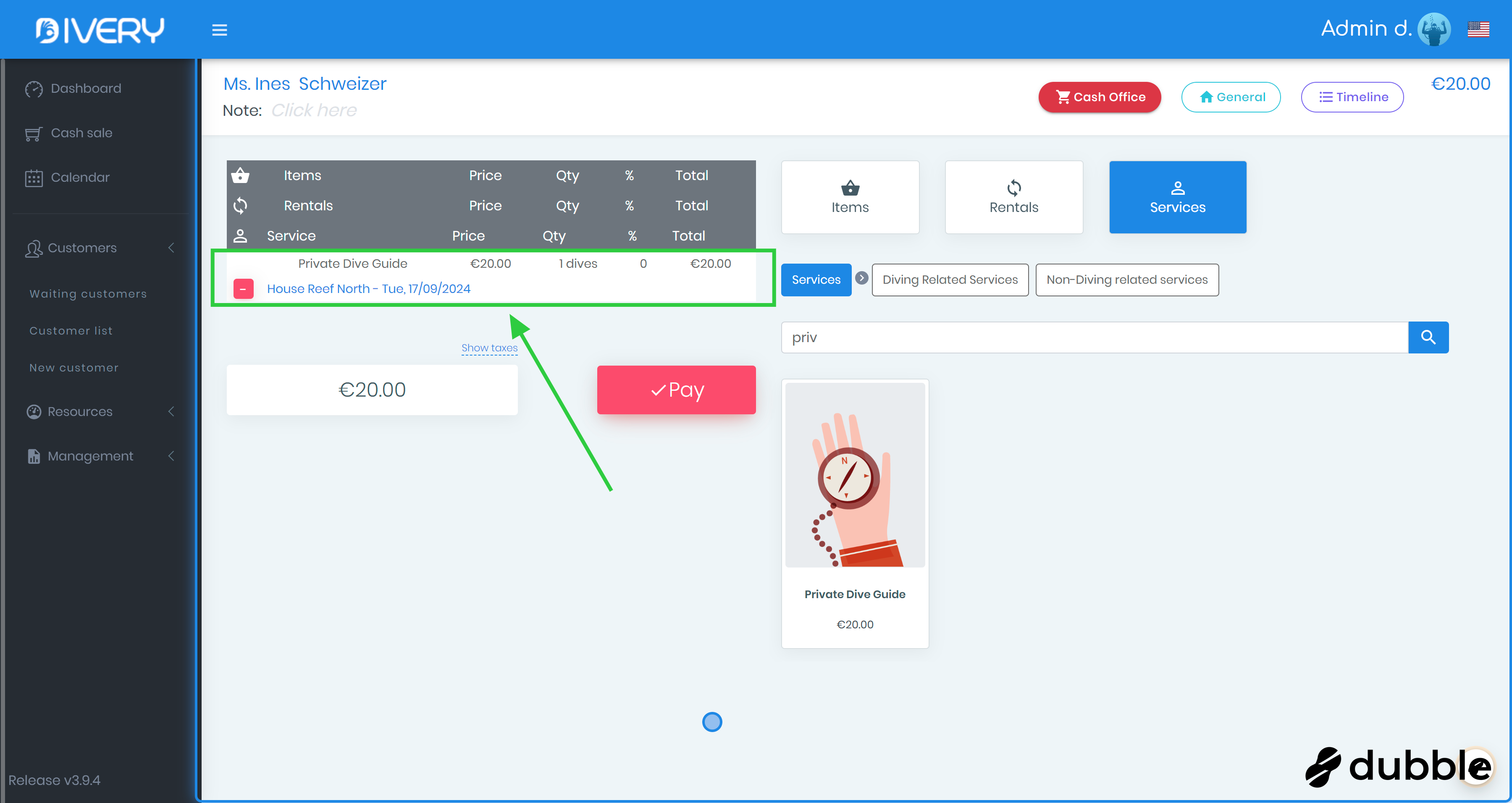Open Cash sale in sidebar
1512x803 pixels.
[81, 133]
